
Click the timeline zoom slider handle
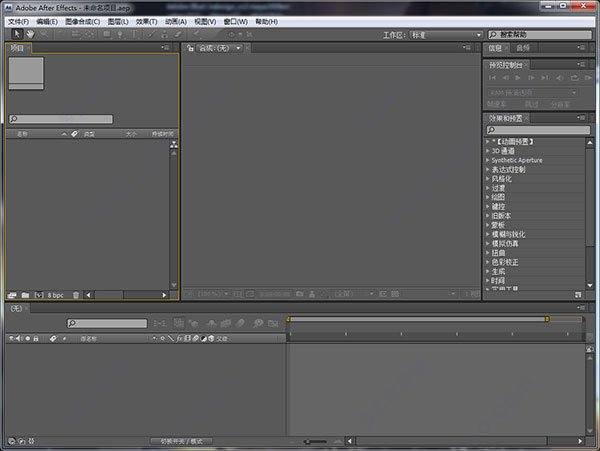point(307,442)
